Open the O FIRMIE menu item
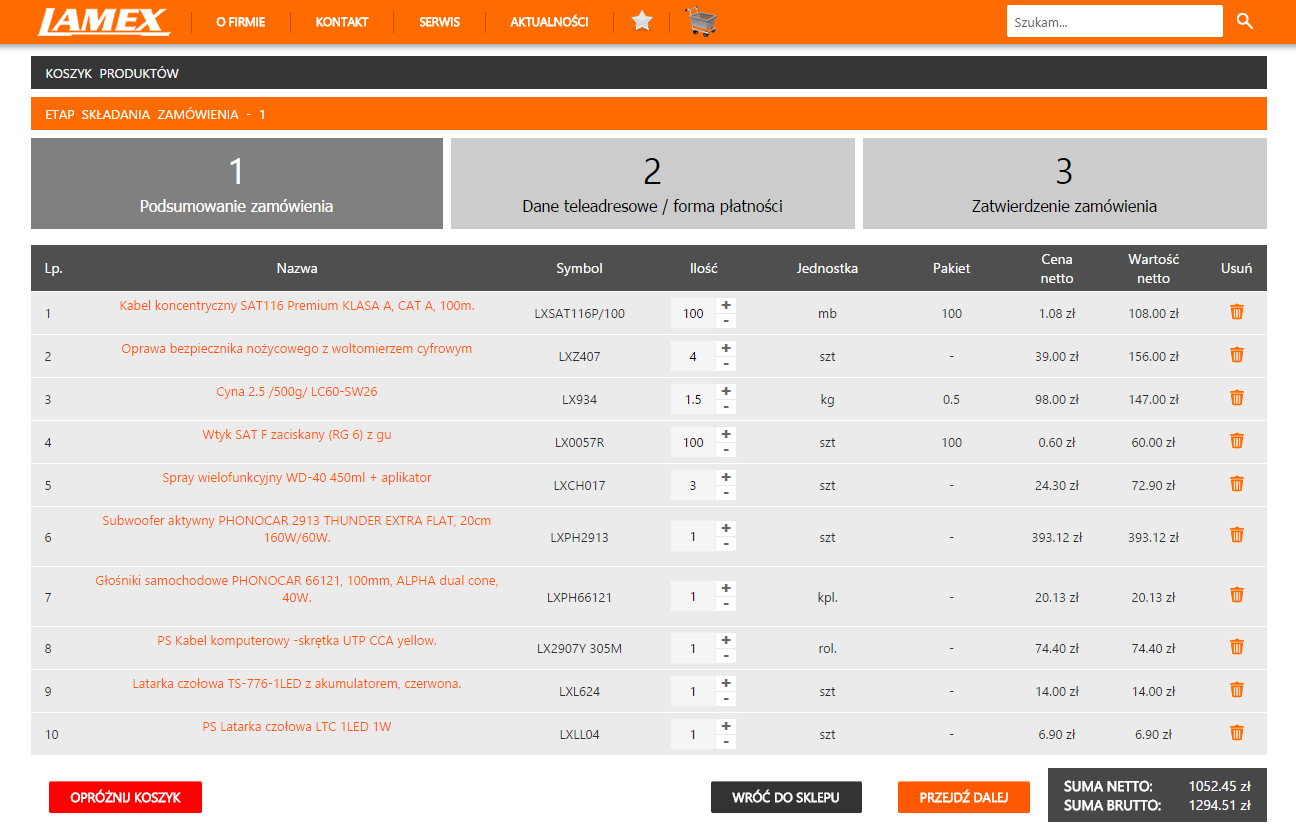Screen dimensions: 1296x839 240,22
